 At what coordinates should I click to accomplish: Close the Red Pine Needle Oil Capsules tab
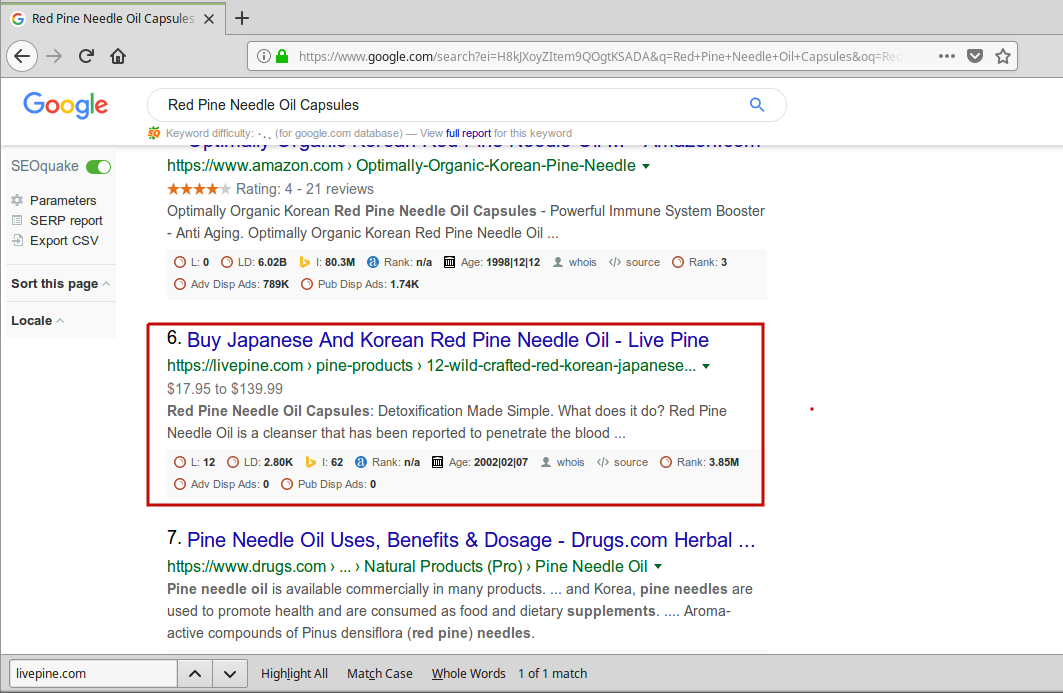tap(209, 19)
